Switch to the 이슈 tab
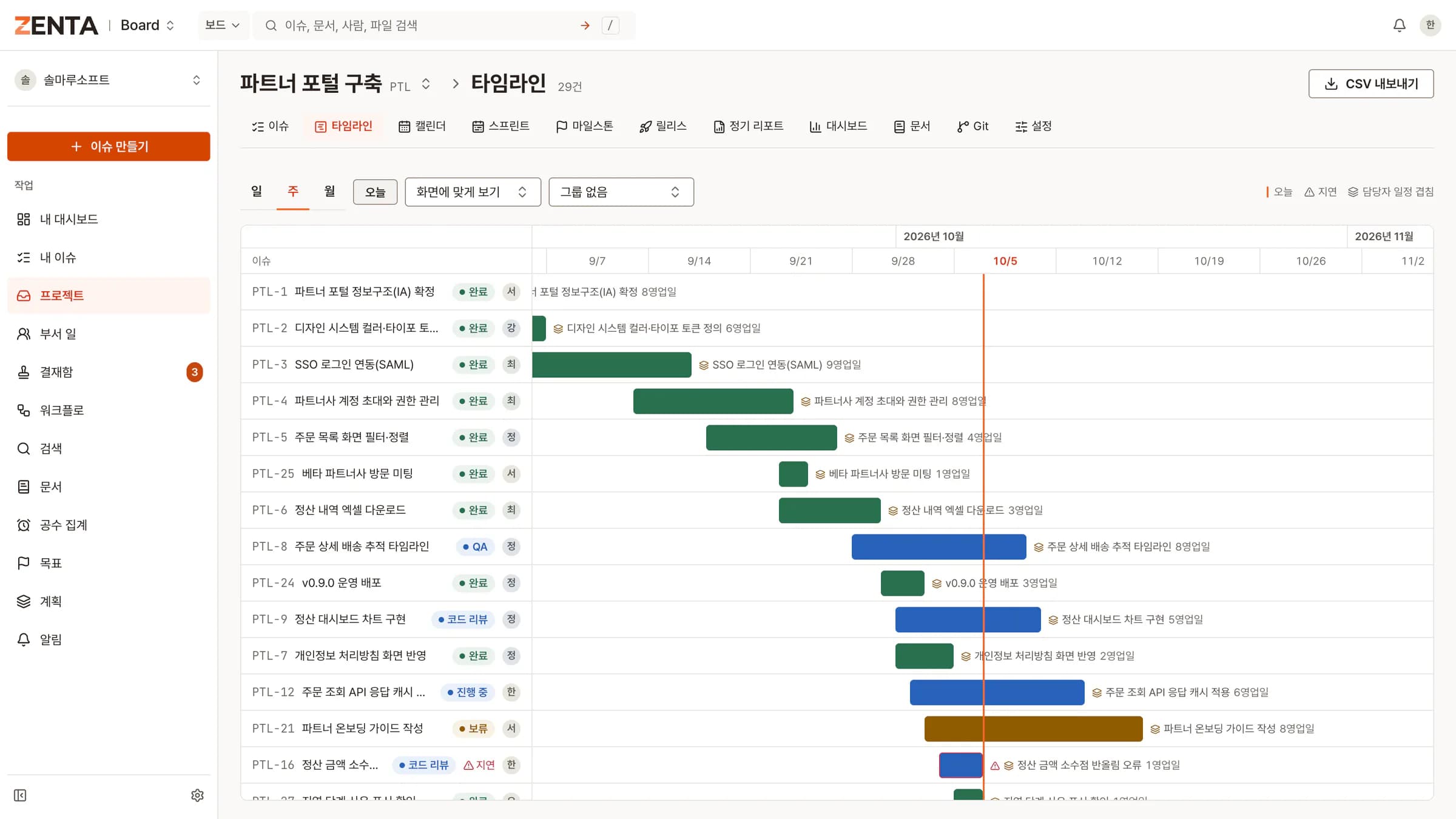 click(x=271, y=126)
